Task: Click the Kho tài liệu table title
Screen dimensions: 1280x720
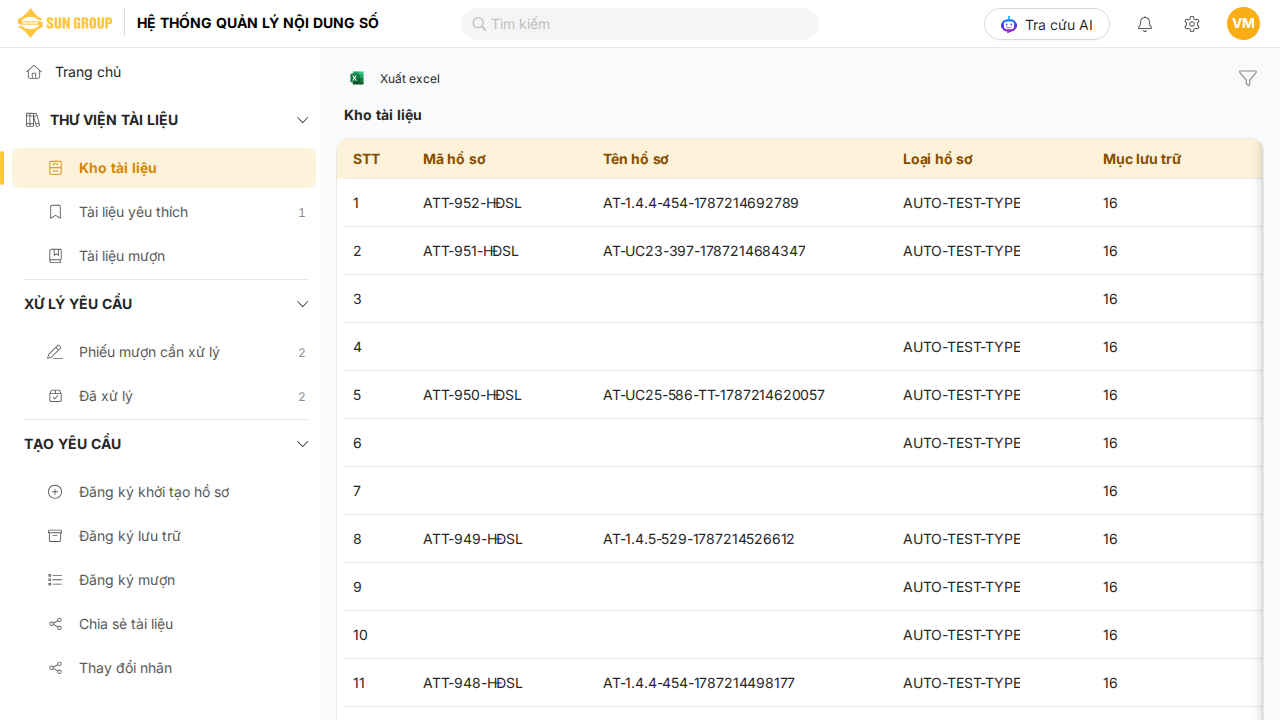Action: click(383, 115)
